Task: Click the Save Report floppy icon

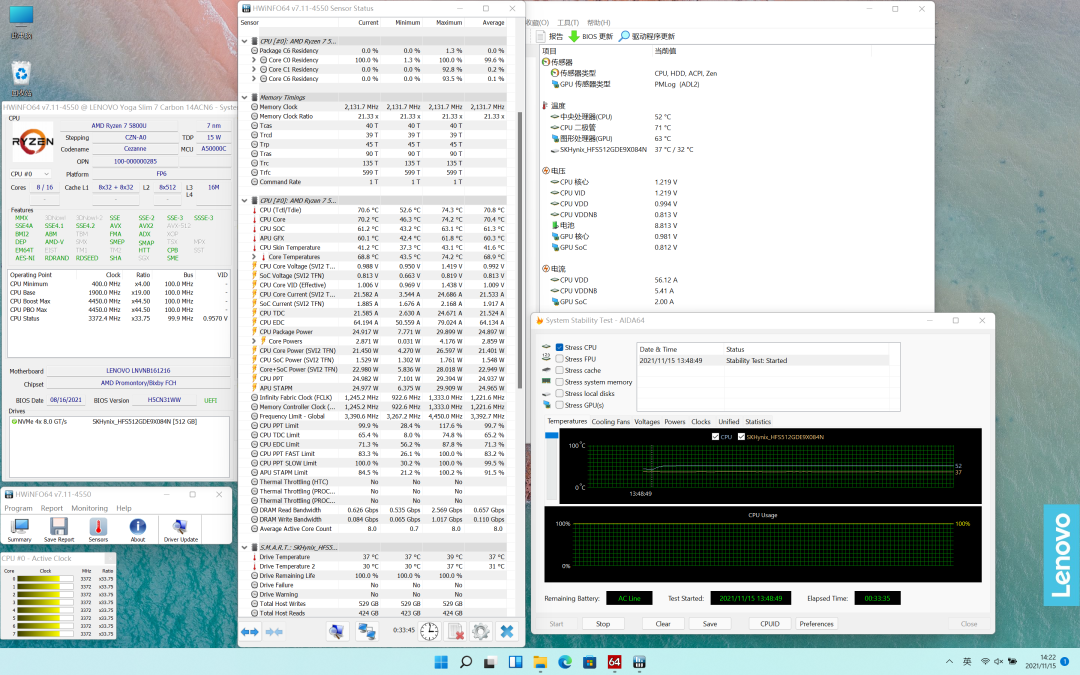Action: (59, 529)
